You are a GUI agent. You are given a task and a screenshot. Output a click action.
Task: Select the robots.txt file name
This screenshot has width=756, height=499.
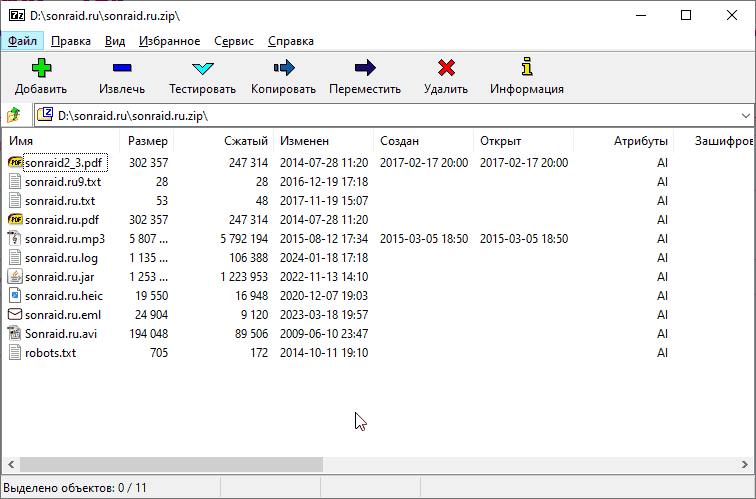click(x=51, y=353)
